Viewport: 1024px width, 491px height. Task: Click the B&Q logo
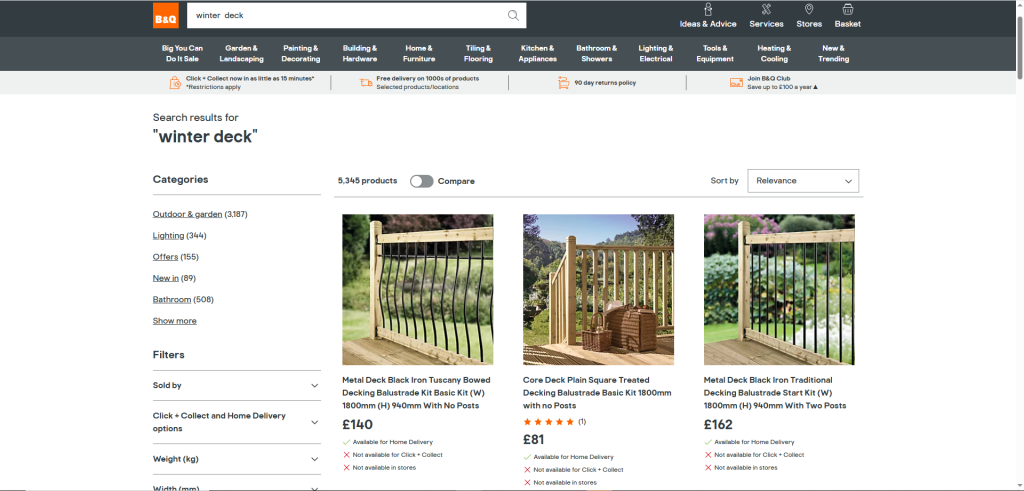coord(166,16)
